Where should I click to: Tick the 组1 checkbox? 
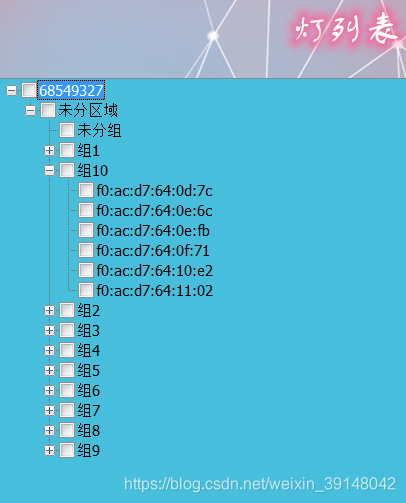[x=67, y=150]
